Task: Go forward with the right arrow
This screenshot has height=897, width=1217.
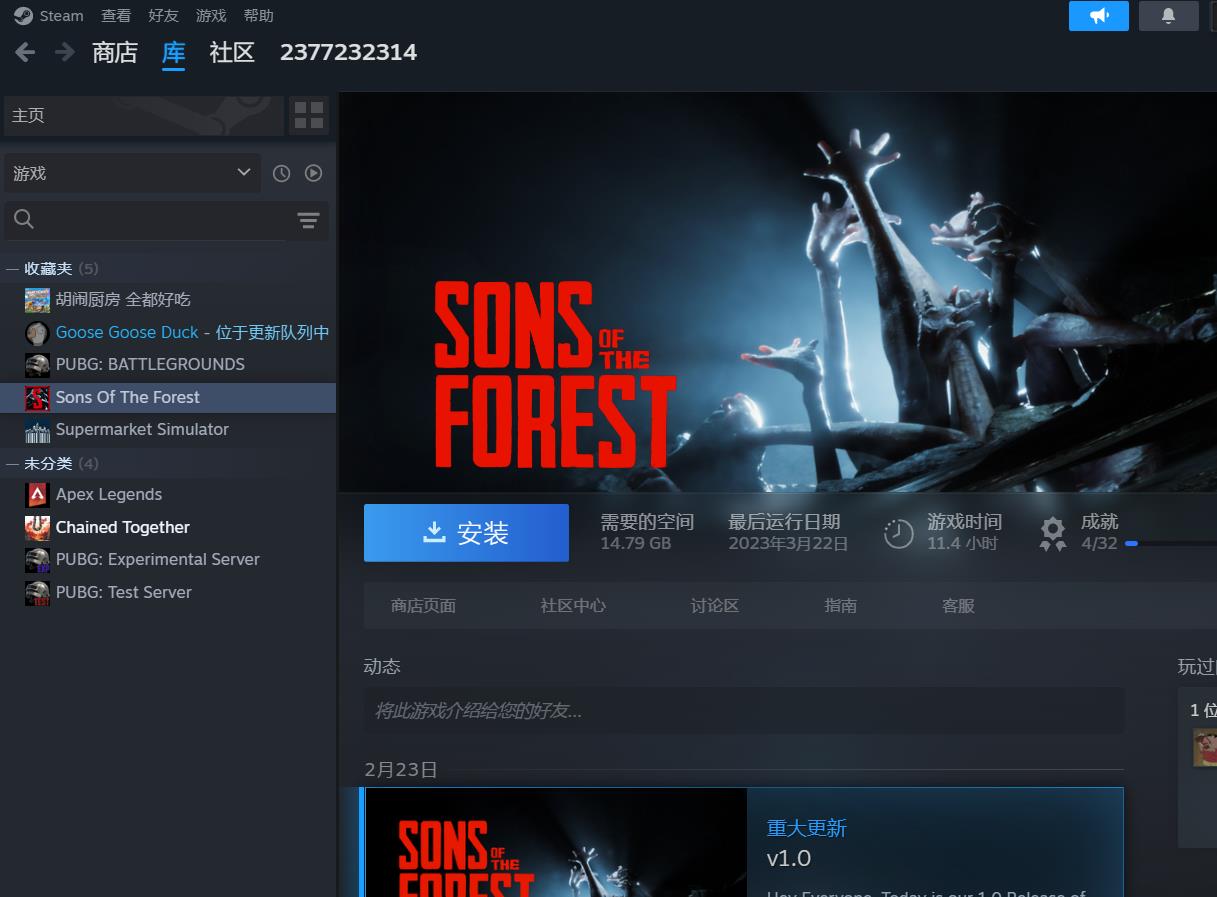Action: click(65, 52)
